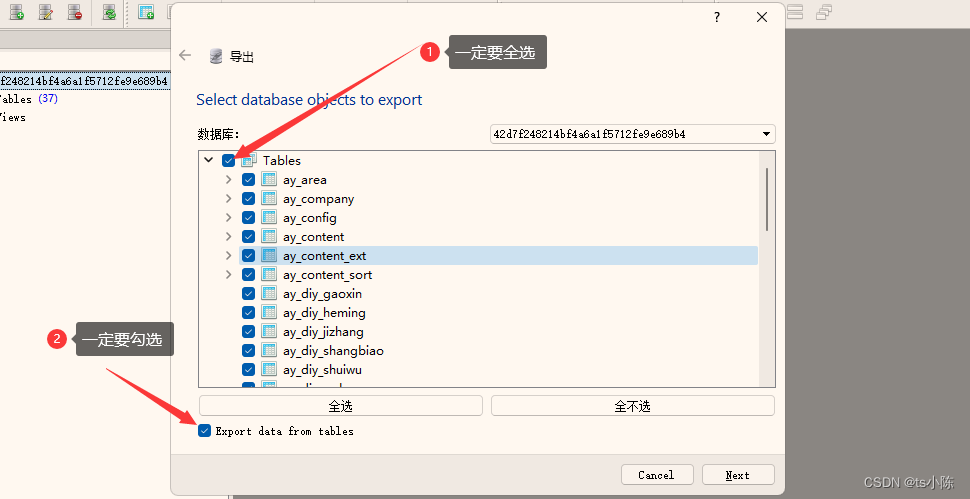The height and width of the screenshot is (499, 970).
Task: Open the database selection dropdown
Action: [632, 134]
